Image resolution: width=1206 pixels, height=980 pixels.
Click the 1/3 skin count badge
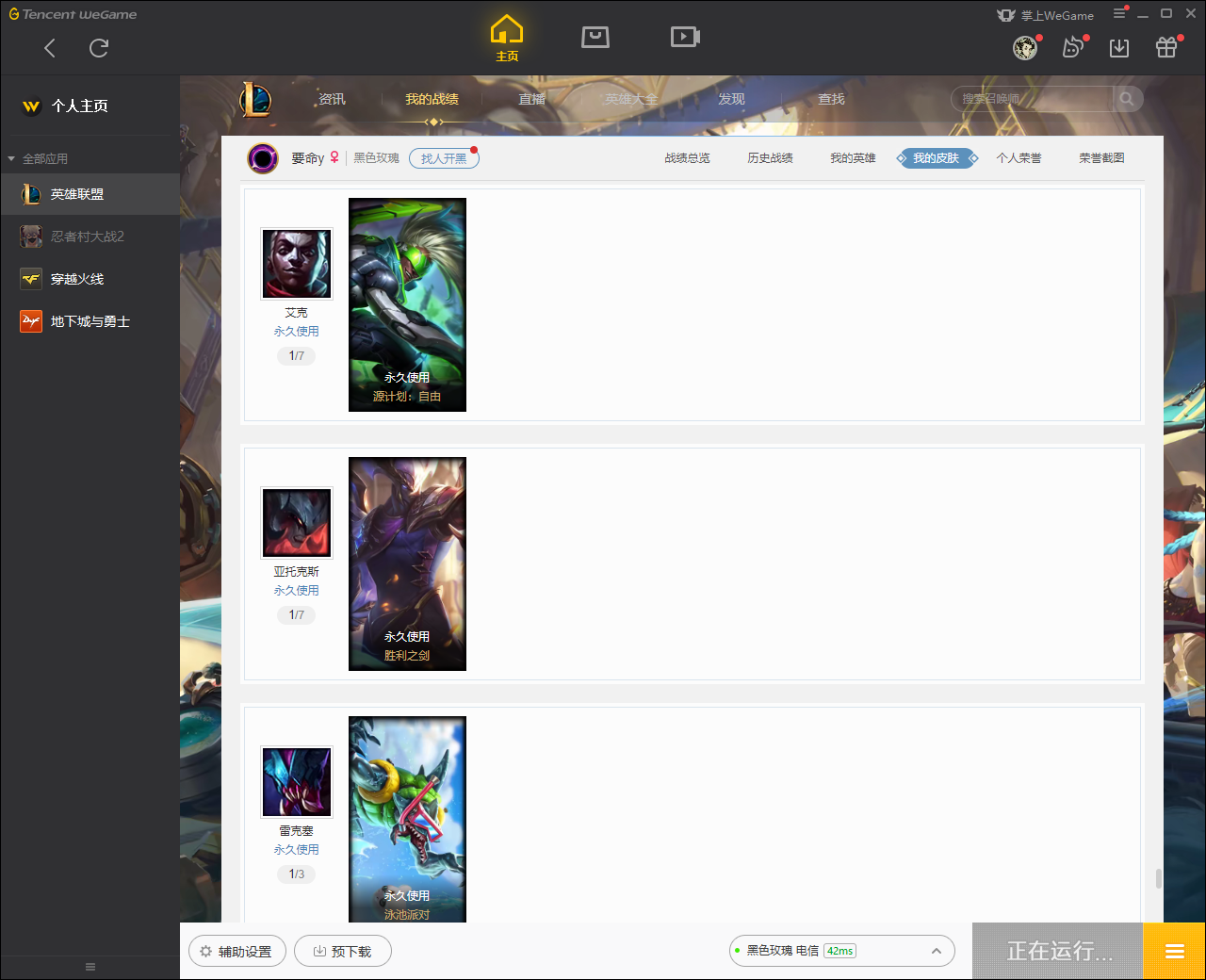(297, 874)
